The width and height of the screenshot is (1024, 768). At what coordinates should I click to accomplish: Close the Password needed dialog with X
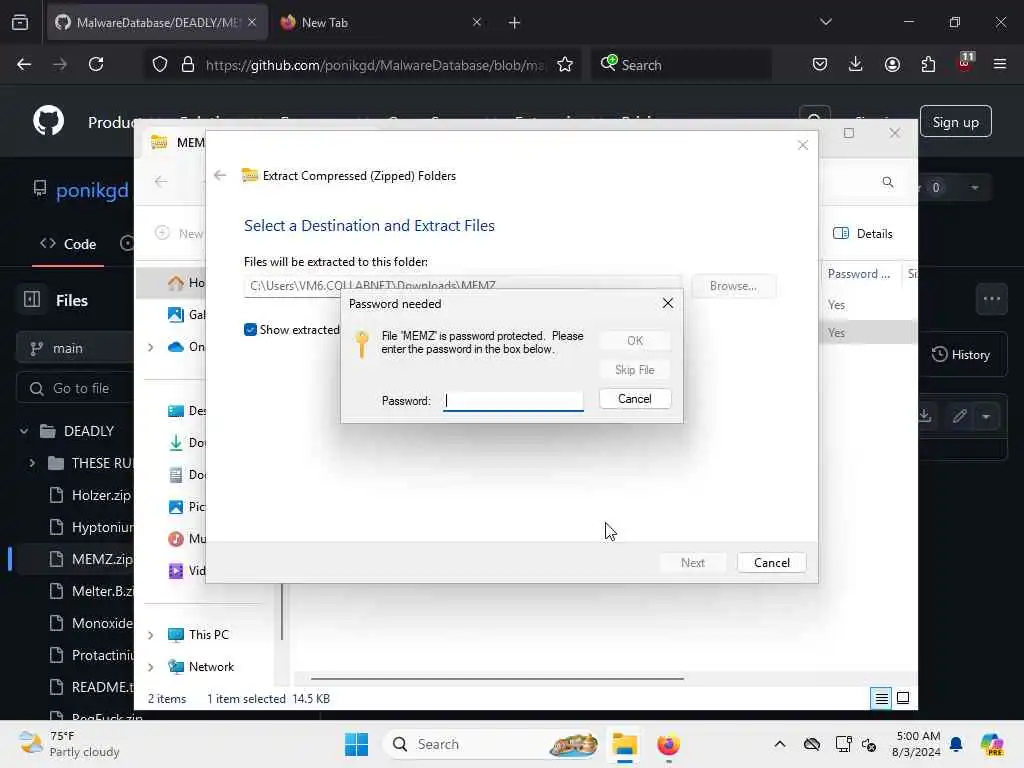point(667,303)
